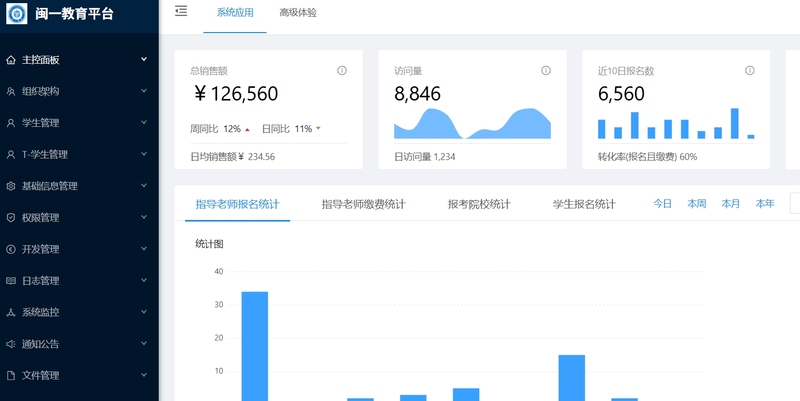Select the 学生报名统计 tab
800x401 pixels.
pos(584,205)
